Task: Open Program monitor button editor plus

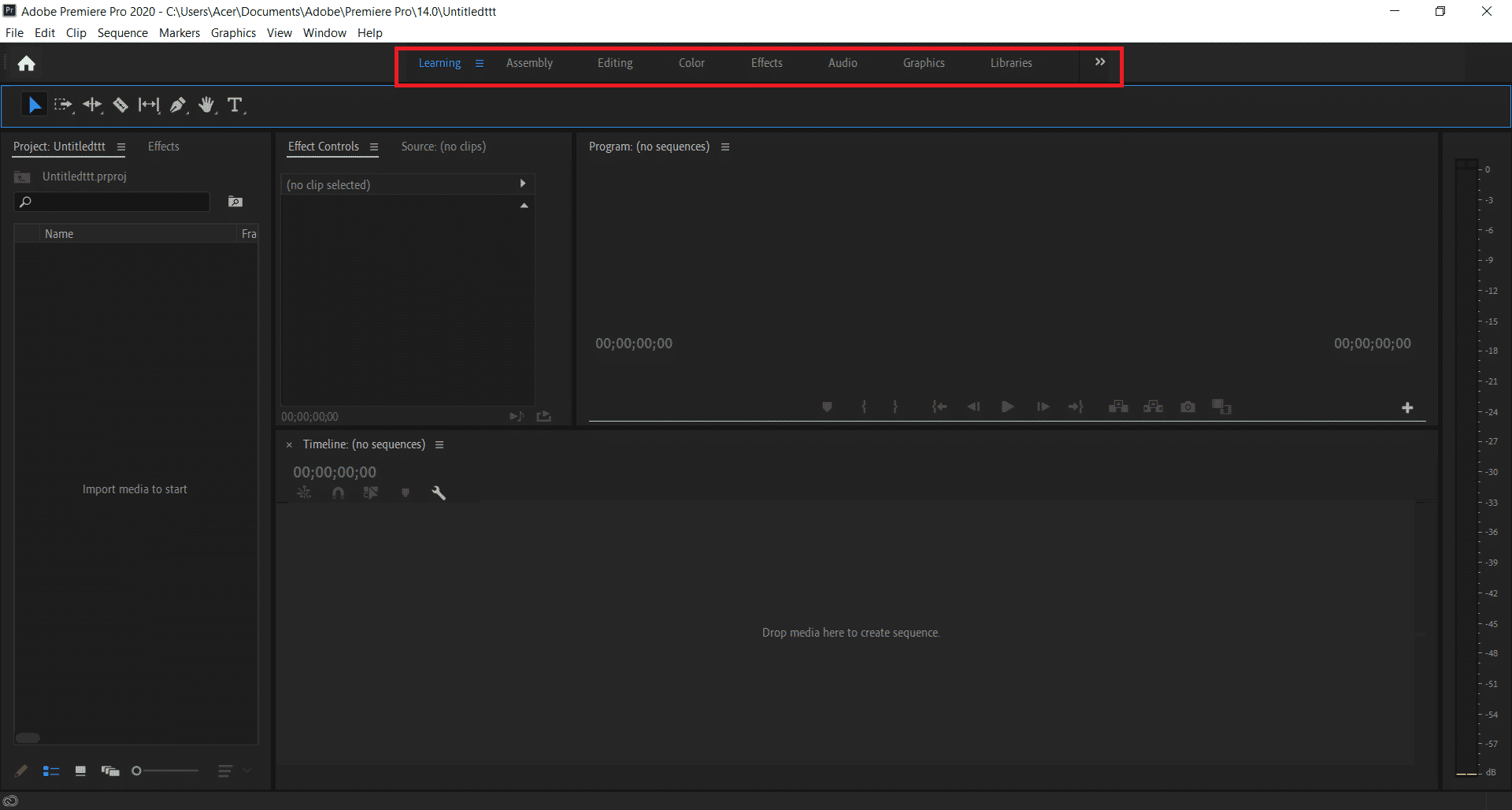Action: pos(1407,407)
